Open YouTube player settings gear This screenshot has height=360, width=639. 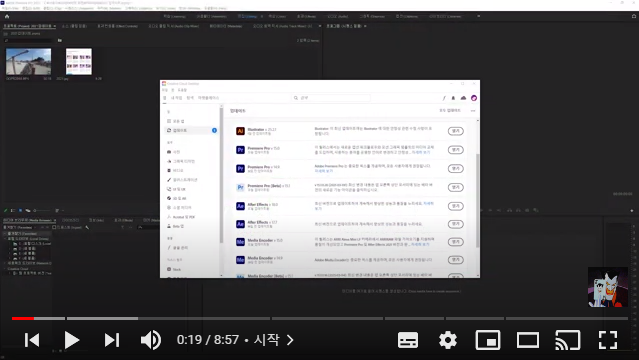pyautogui.click(x=447, y=340)
